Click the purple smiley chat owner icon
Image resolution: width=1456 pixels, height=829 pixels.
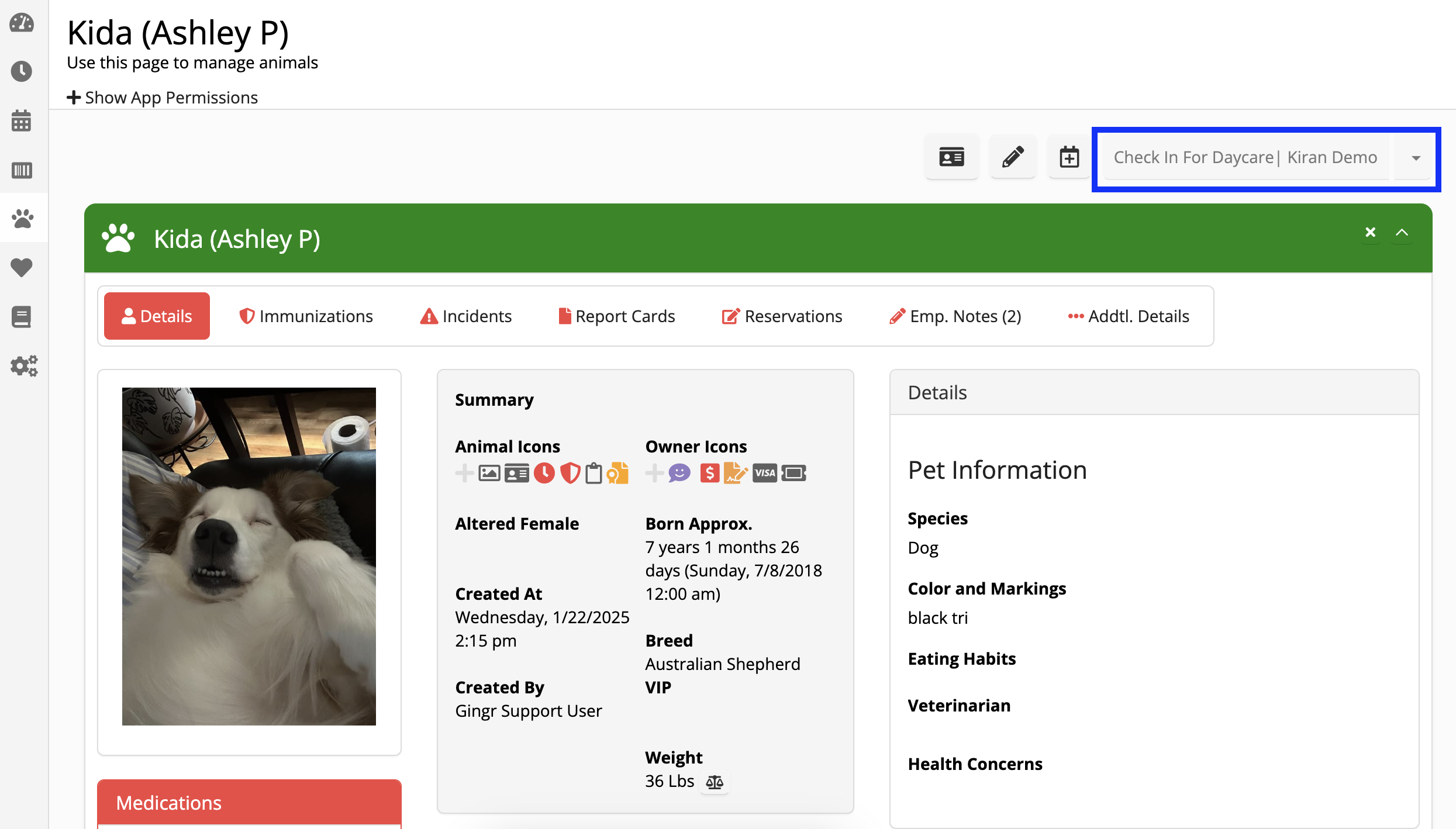click(x=679, y=473)
